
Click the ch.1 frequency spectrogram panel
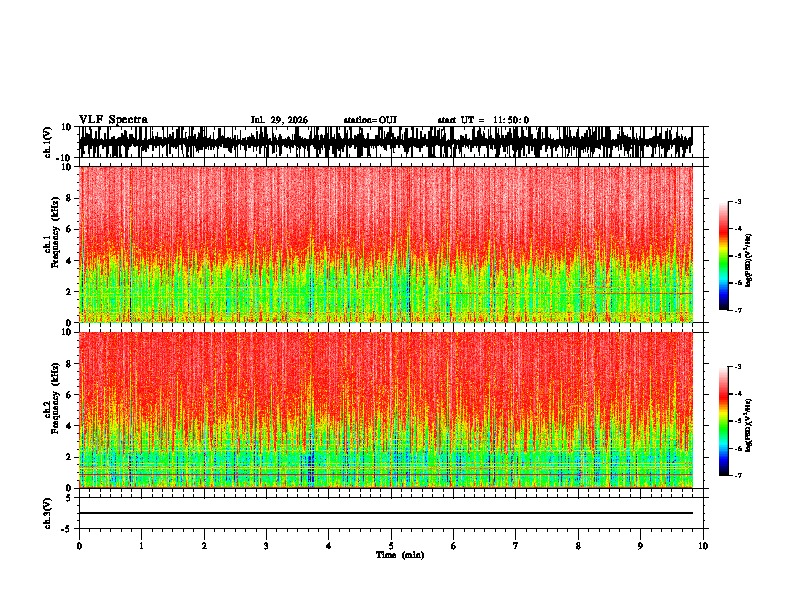(x=386, y=244)
